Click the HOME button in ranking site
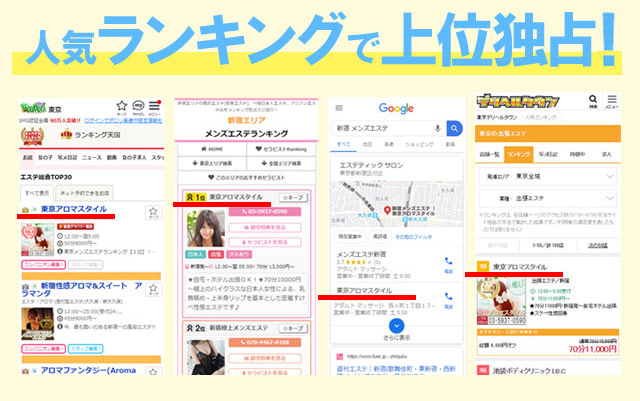The width and height of the screenshot is (640, 401). (x=212, y=149)
